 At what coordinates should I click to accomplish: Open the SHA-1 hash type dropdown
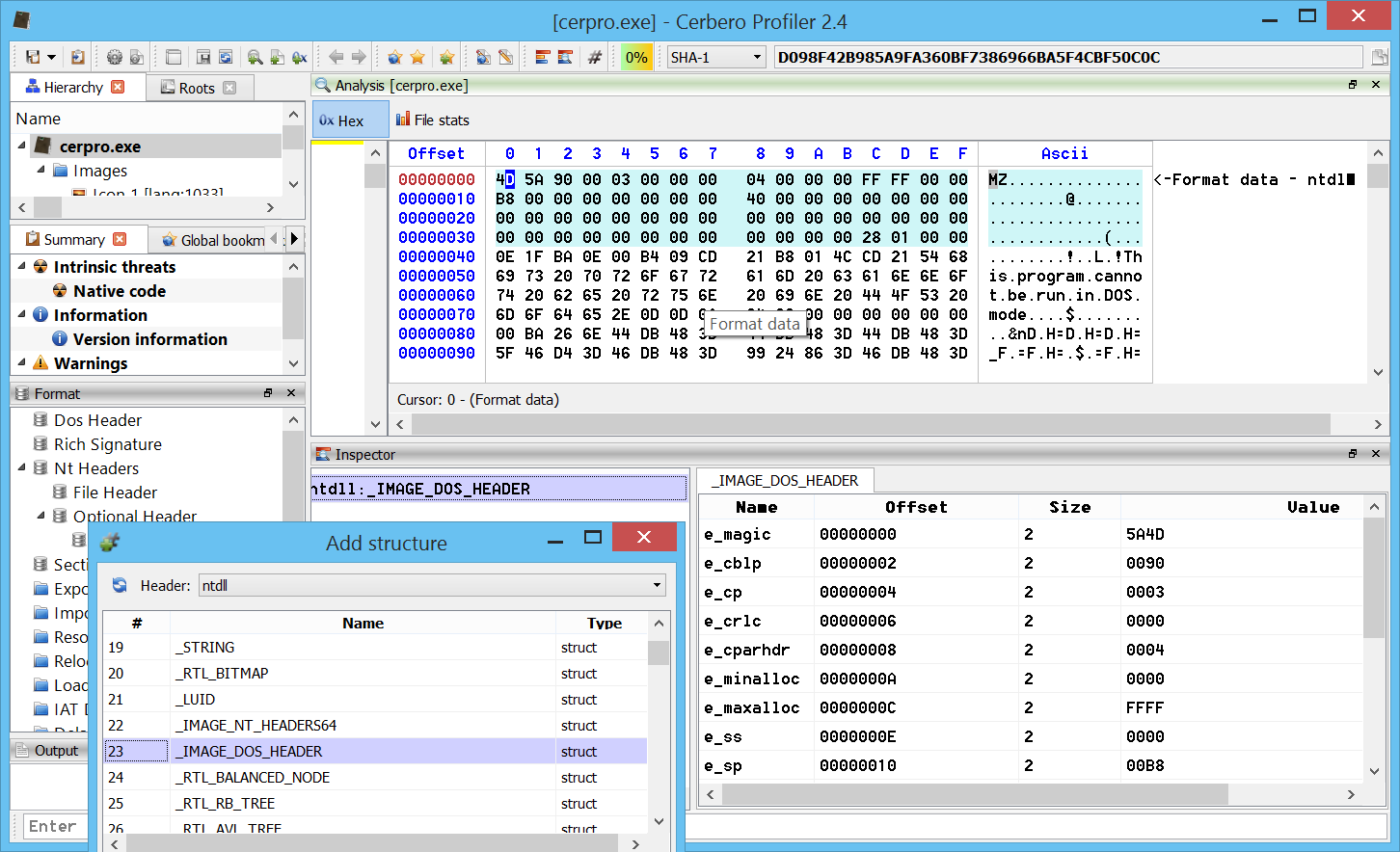[x=716, y=57]
